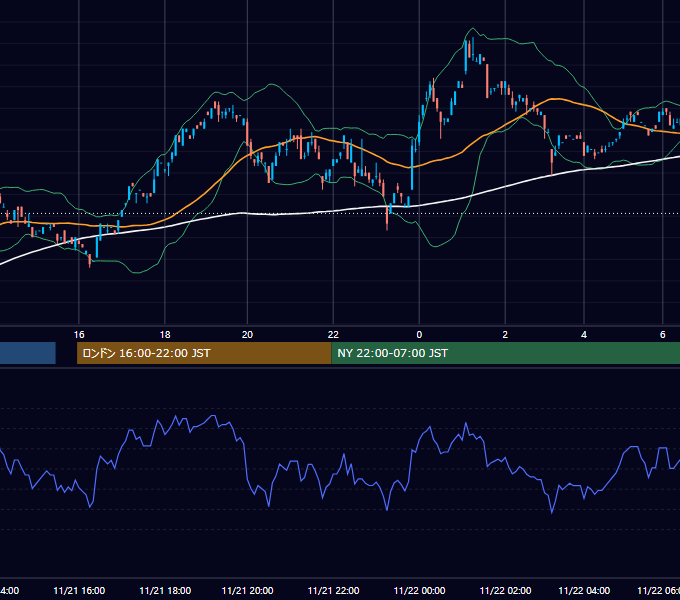Click the 0 hour label on chart axis

click(419, 335)
